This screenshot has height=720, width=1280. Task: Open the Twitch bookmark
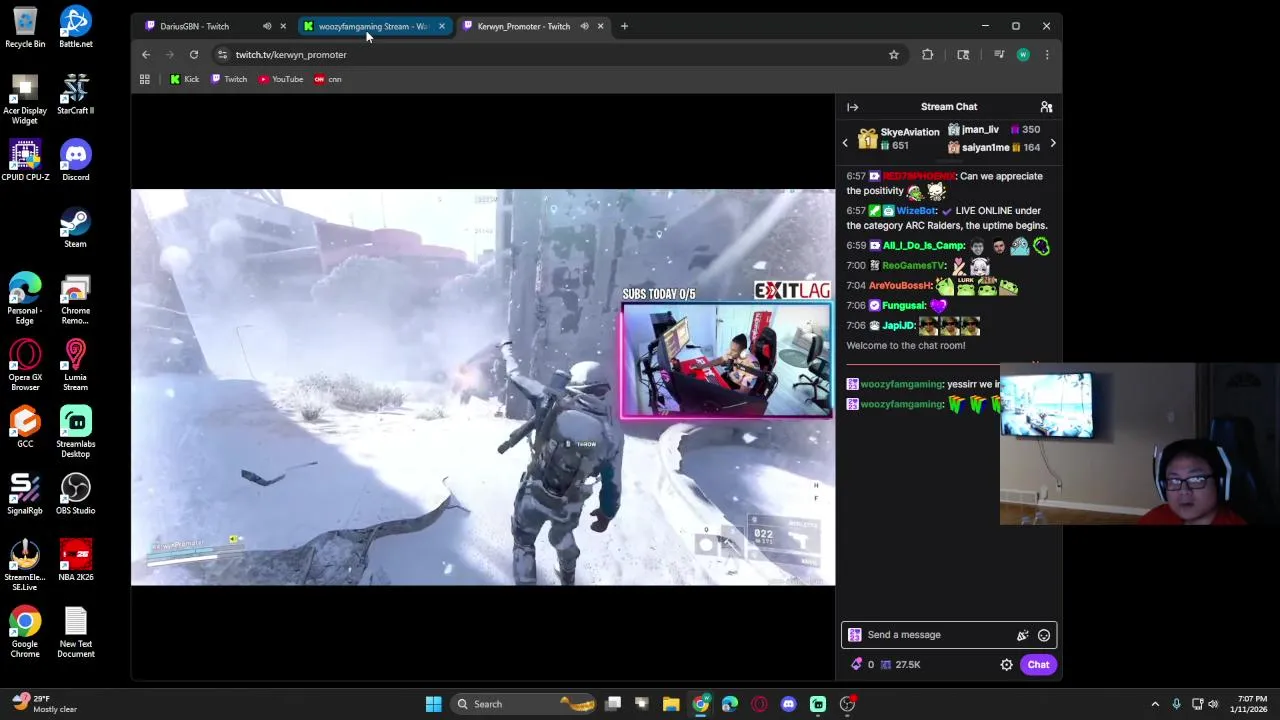pos(229,80)
